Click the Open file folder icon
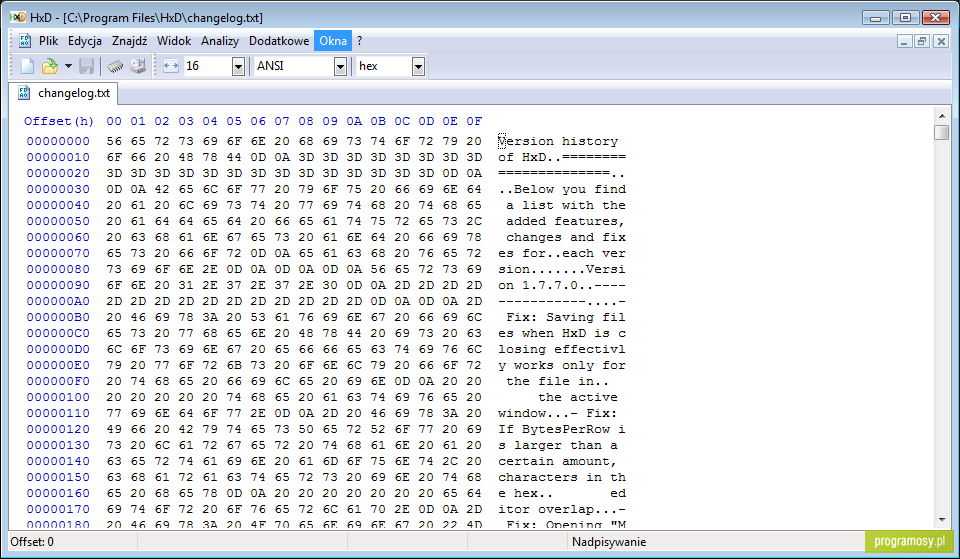Screen dimensions: 960x559 coord(50,66)
